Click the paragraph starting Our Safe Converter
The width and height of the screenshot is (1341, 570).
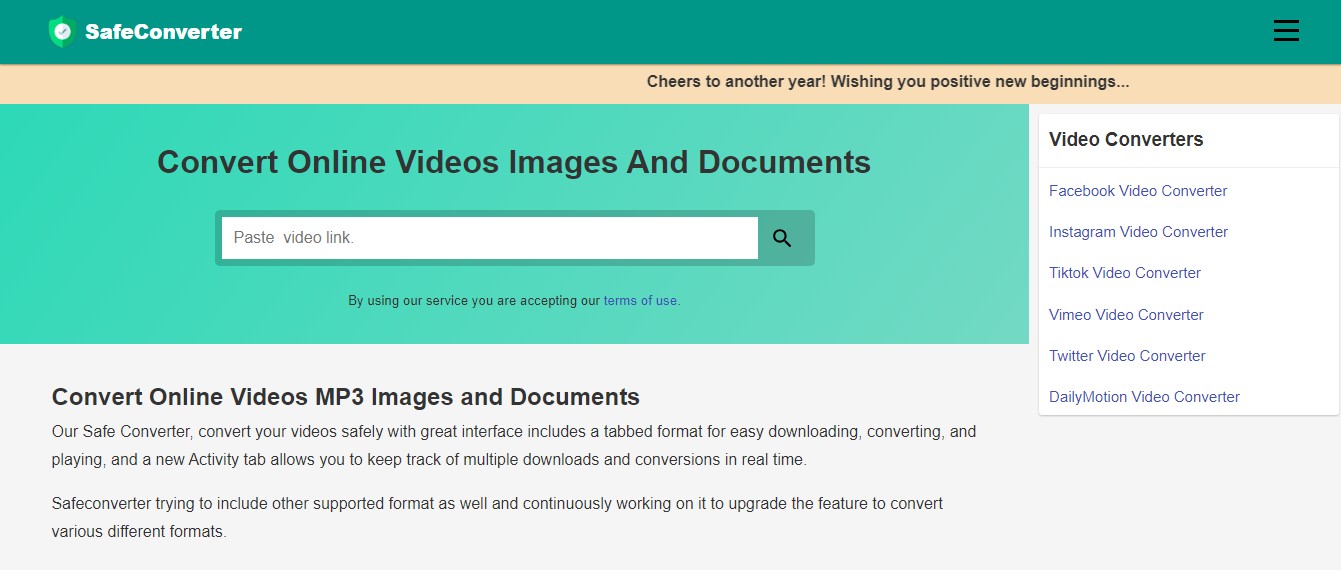(x=513, y=446)
